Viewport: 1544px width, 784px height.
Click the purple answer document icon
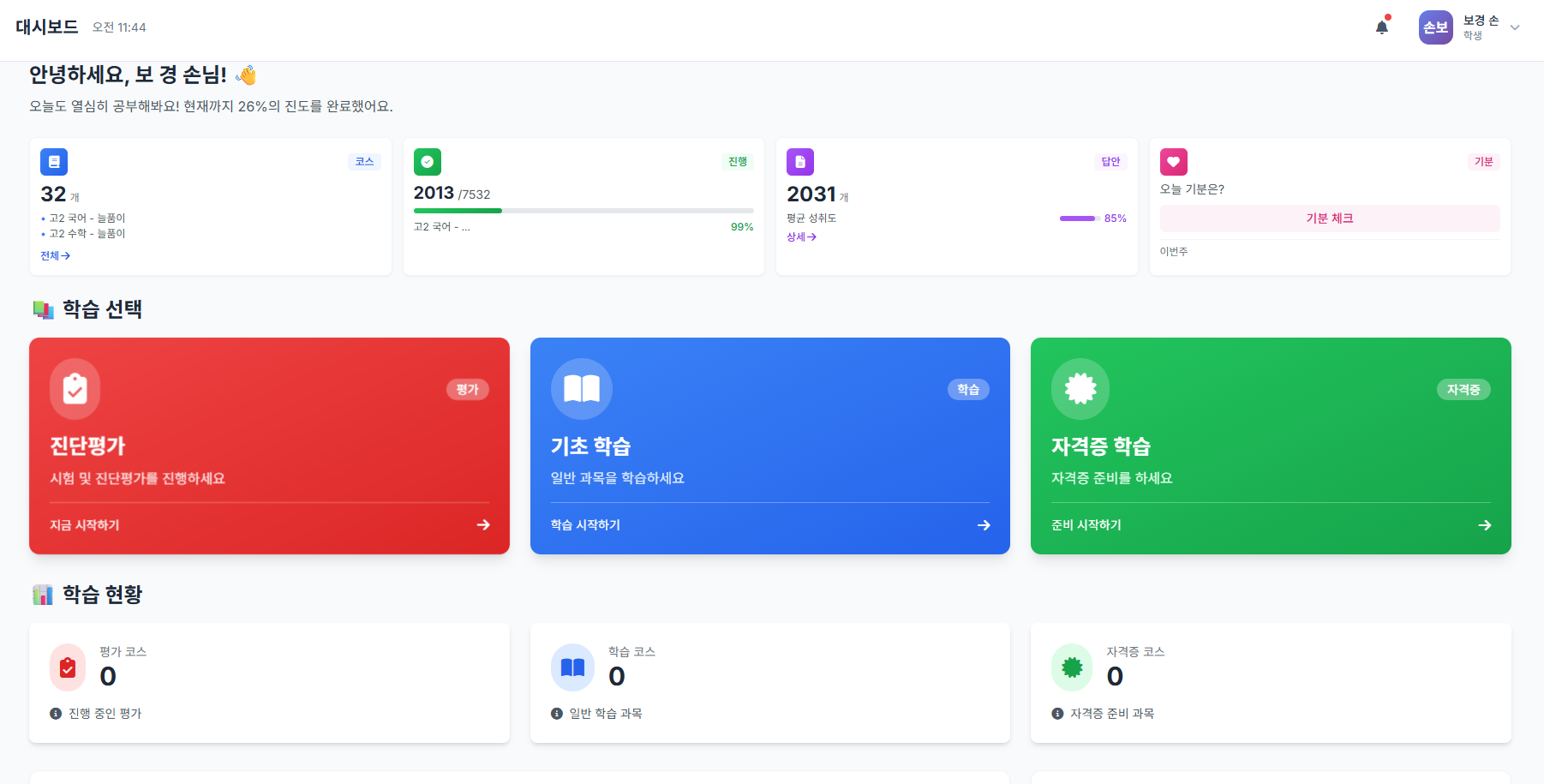[x=799, y=161]
